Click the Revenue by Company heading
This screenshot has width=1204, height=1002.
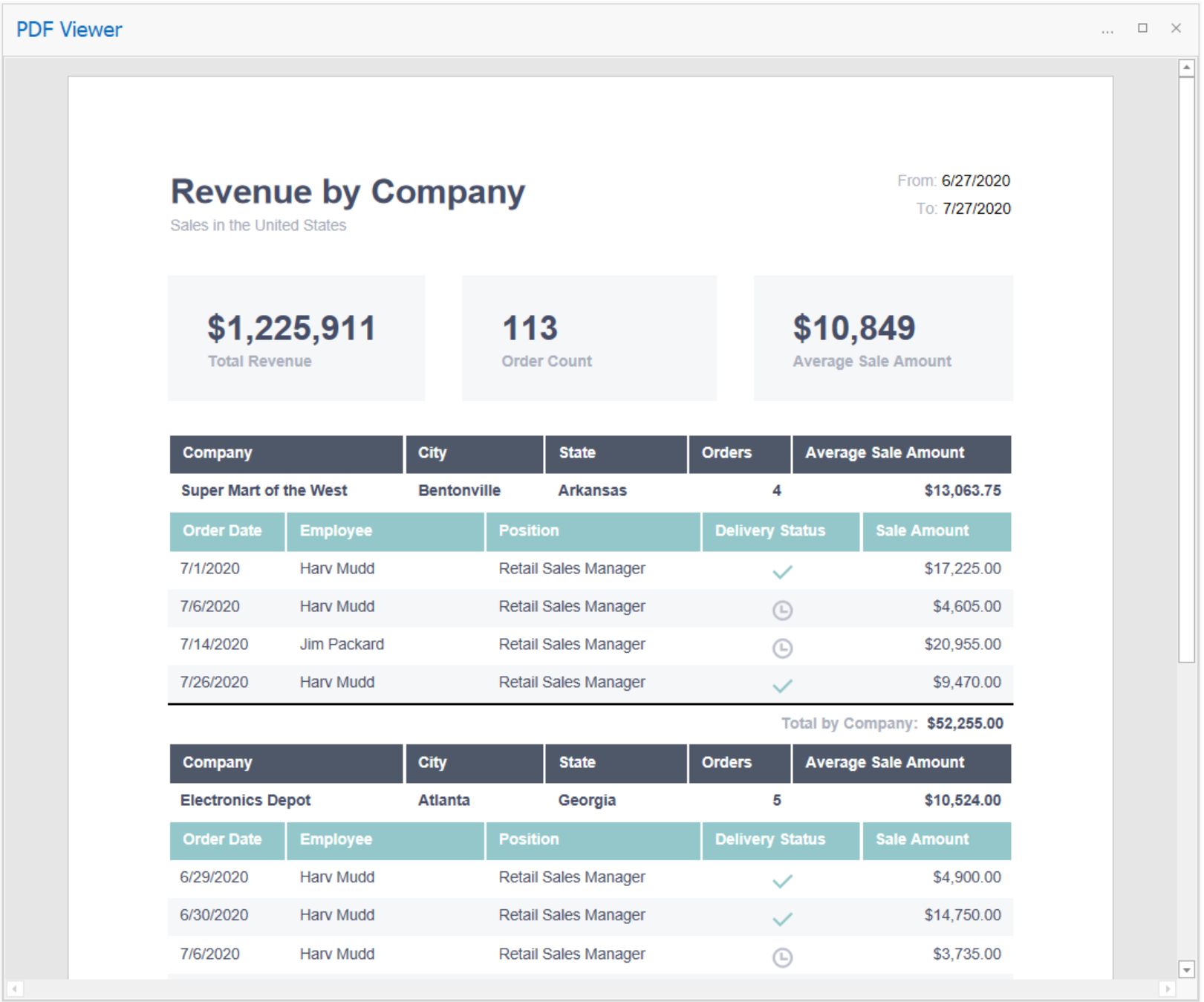348,192
